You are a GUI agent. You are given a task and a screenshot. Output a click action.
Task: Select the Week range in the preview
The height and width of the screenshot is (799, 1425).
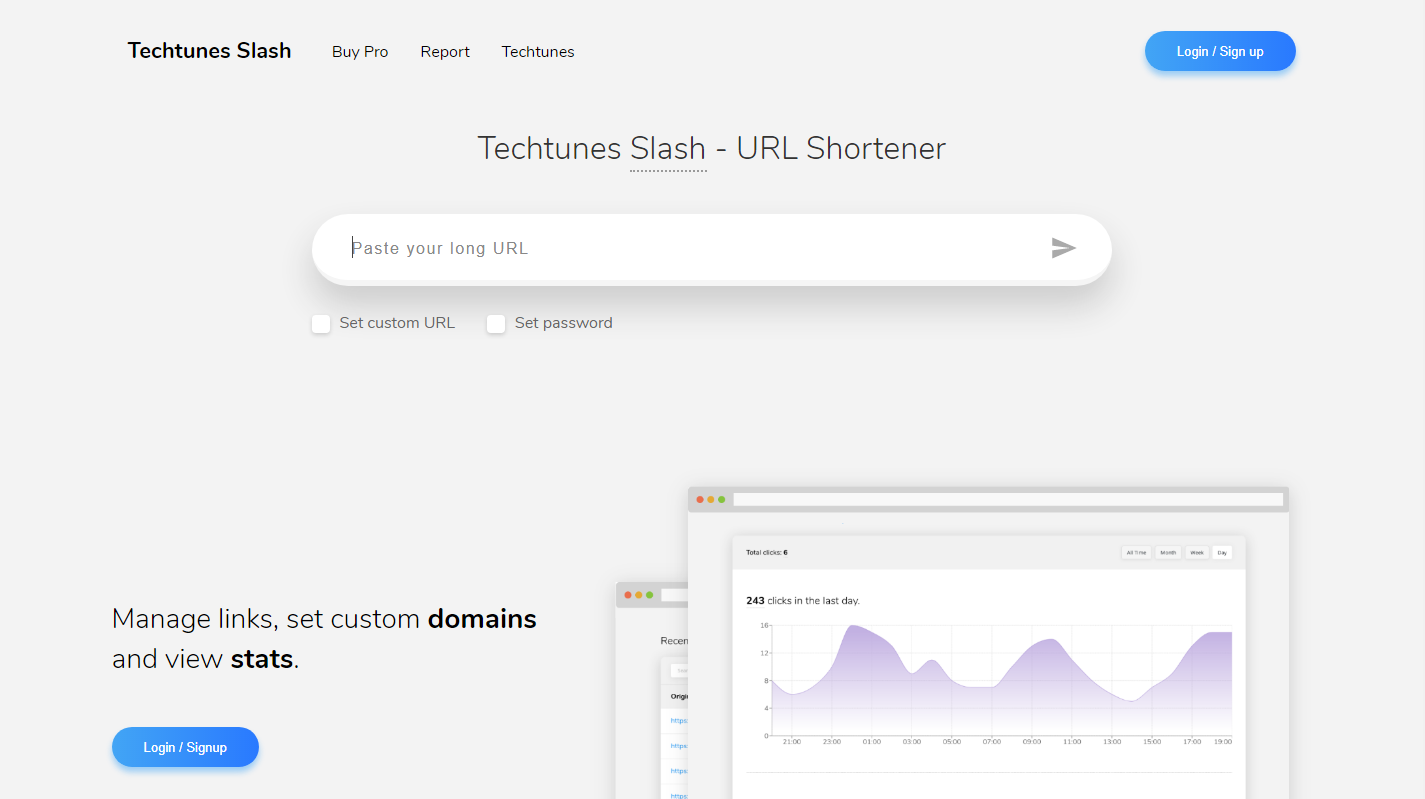[1197, 552]
